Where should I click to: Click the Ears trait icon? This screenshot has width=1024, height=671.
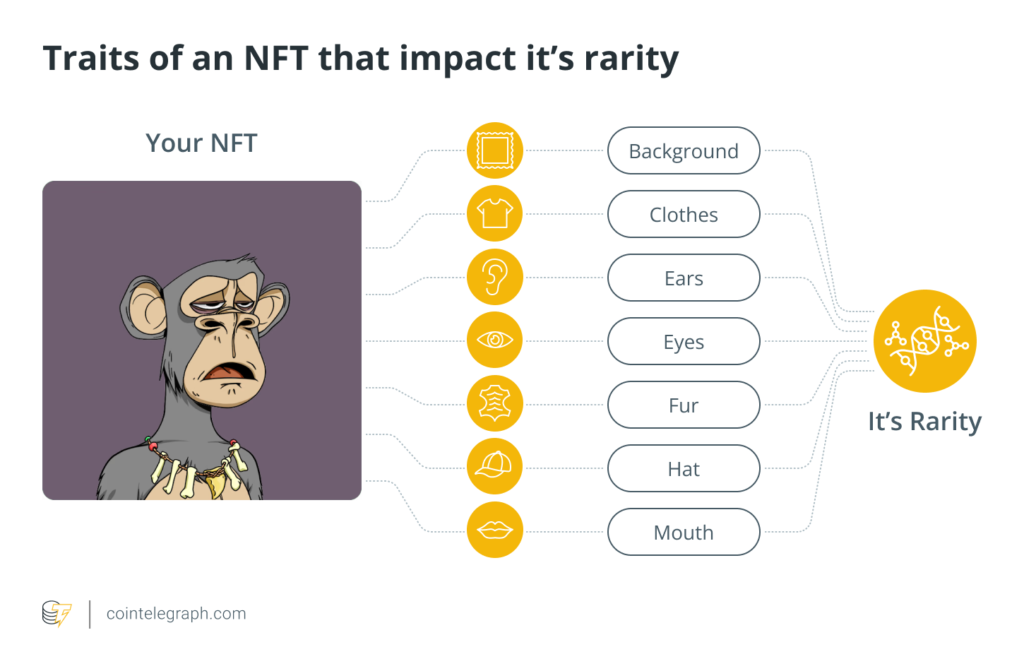pos(494,278)
